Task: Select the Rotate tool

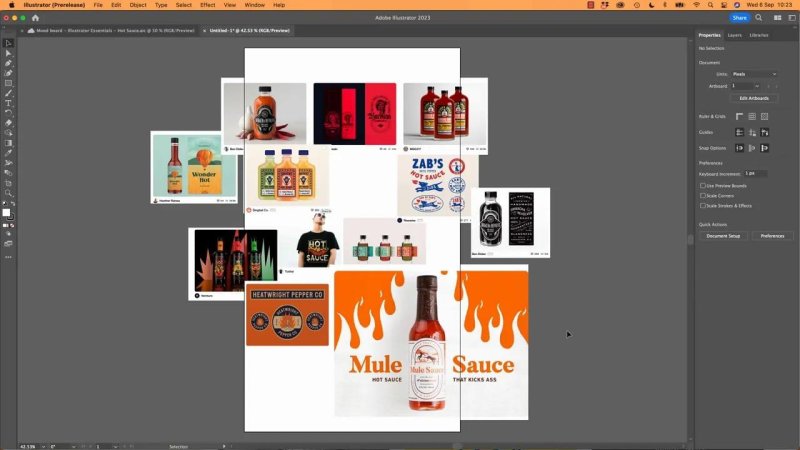Action: (x=8, y=113)
